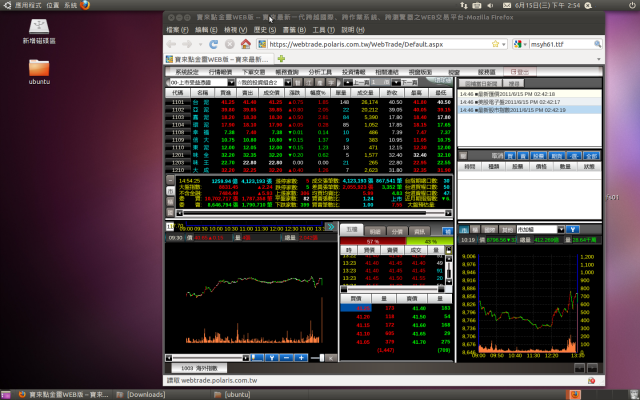Expand chart timeline with double-arrow icon
This screenshot has height=400, width=640.
(x=331, y=227)
